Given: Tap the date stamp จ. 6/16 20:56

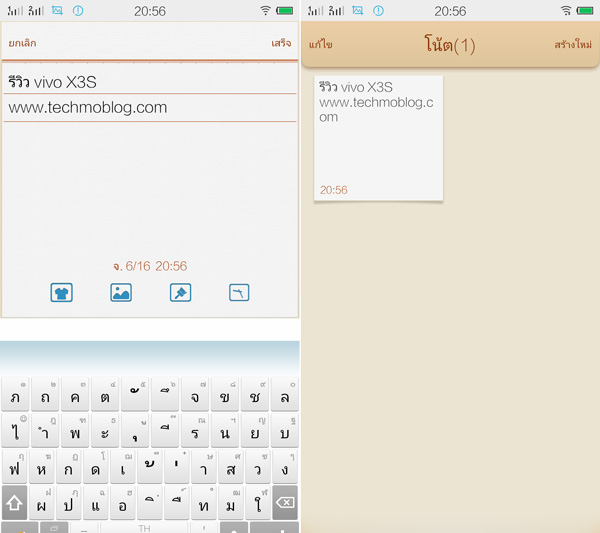Looking at the screenshot, I should click(x=150, y=266).
